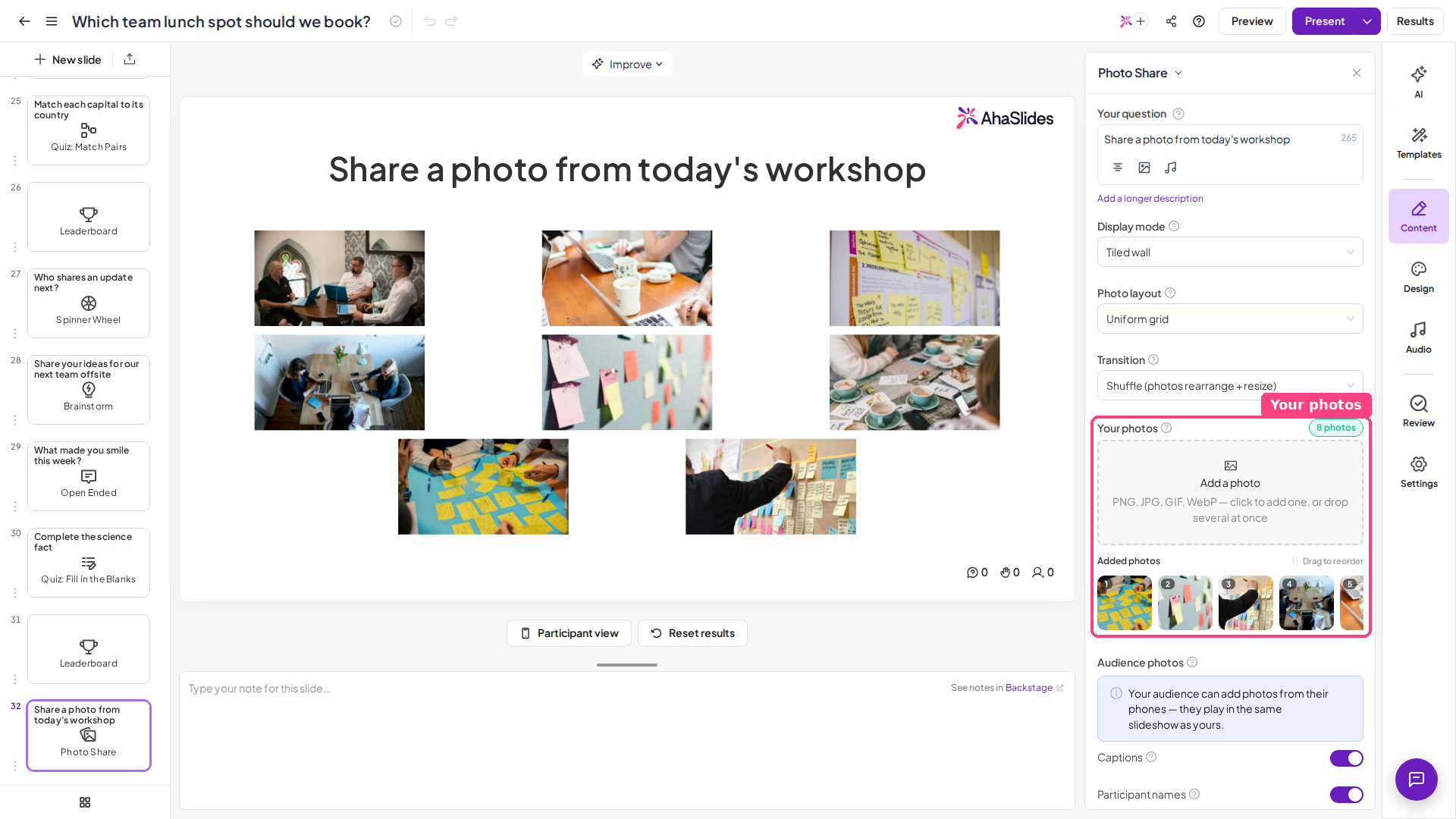Open the Templates panel
The width and height of the screenshot is (1456, 819).
coord(1418,143)
